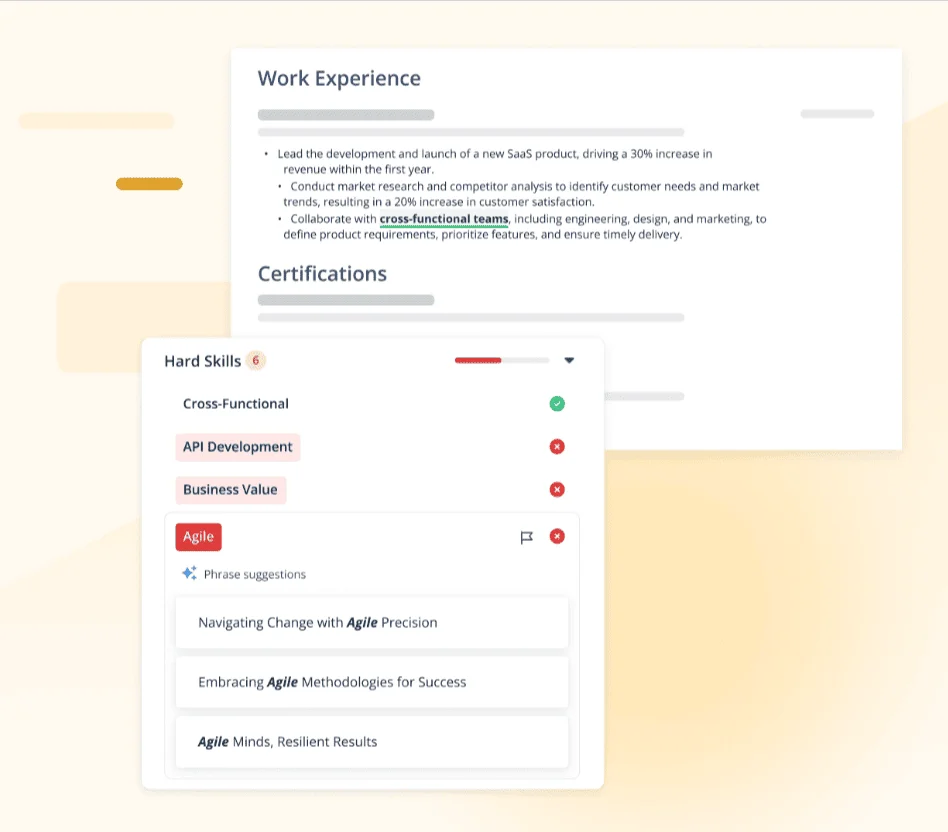Viewport: 948px width, 832px height.
Task: Click the red X icon beside Business Value
Action: (x=557, y=489)
